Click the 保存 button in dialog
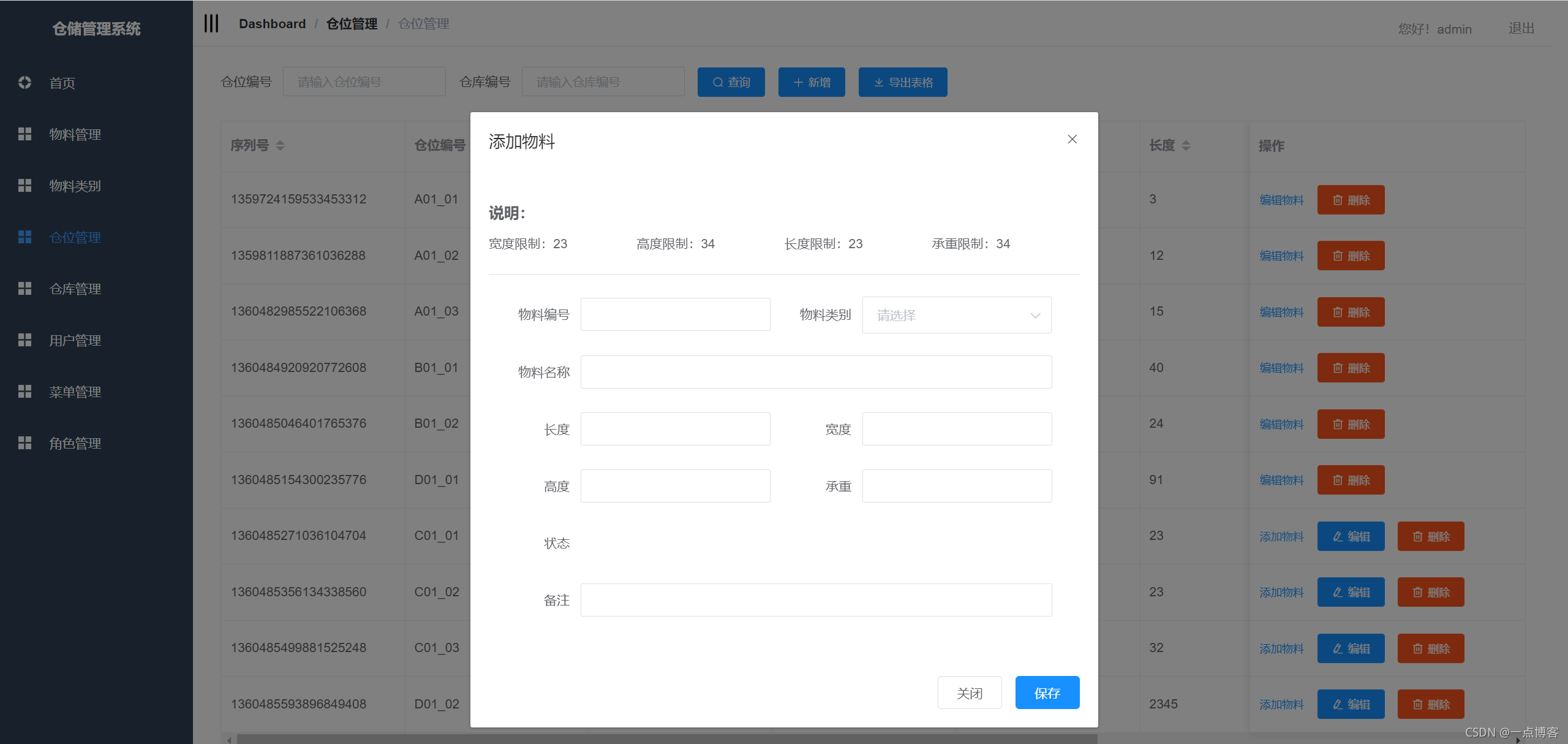Image resolution: width=1568 pixels, height=744 pixels. tap(1047, 693)
